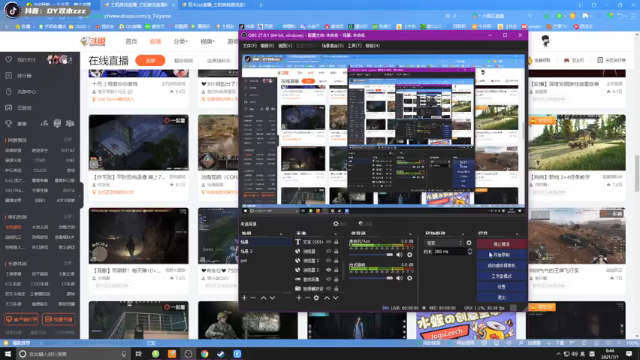Undock the Controls panel via header icon
640x360 pixels.
click(x=517, y=233)
